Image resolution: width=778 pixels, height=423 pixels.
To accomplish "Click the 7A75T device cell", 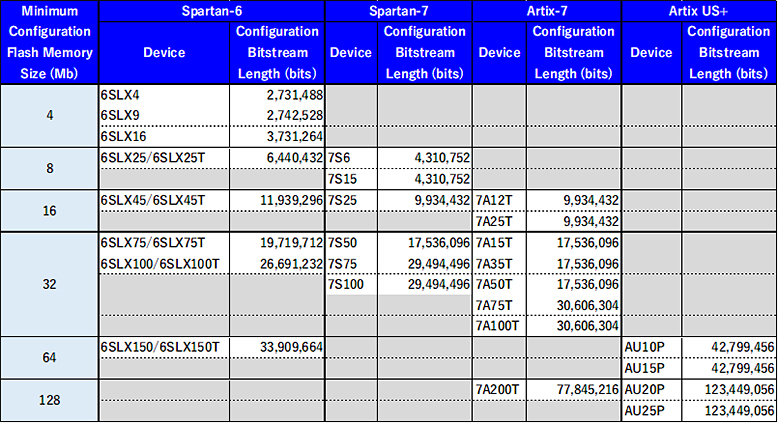I will pyautogui.click(x=499, y=305).
